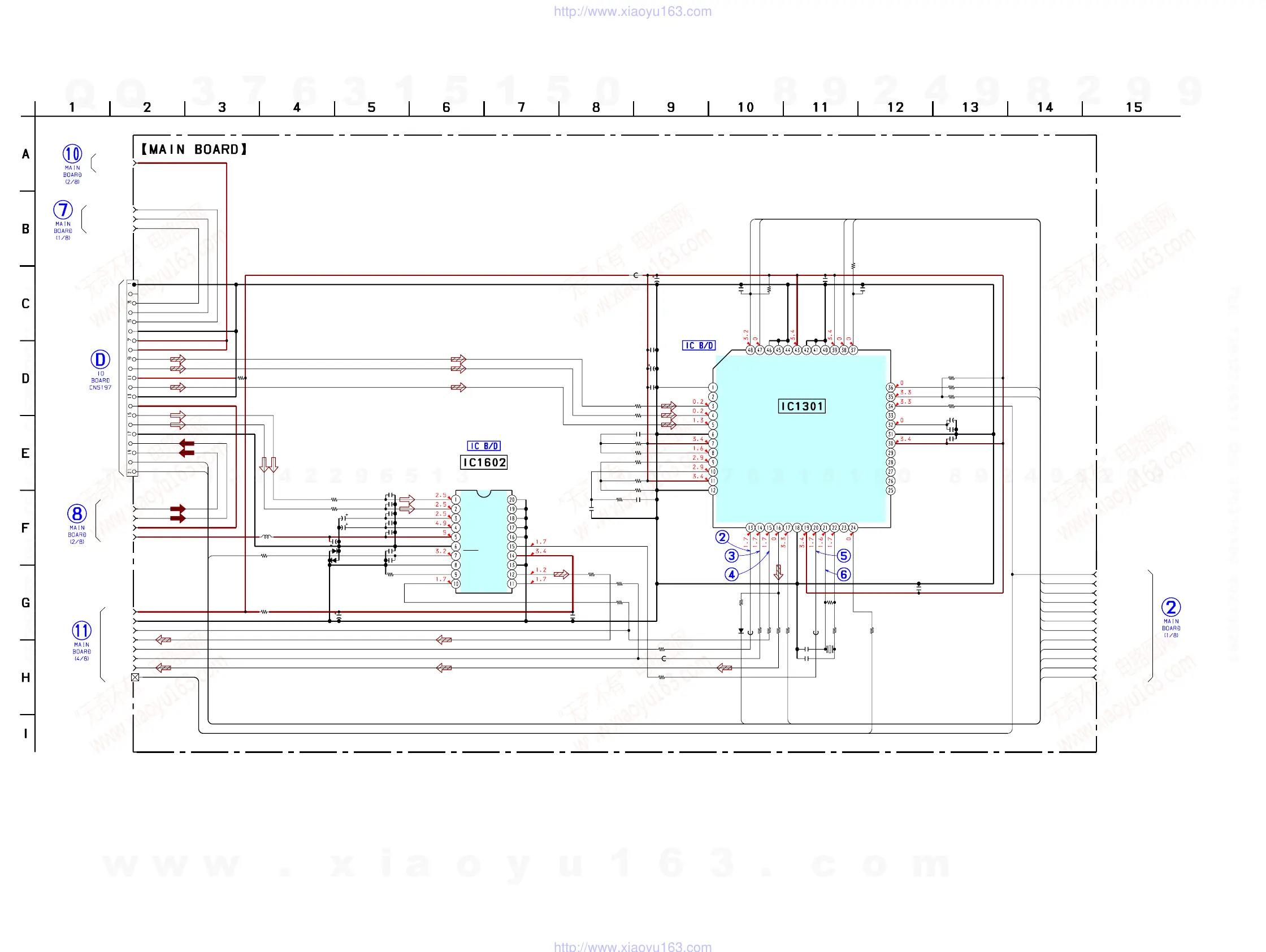The image size is (1266, 952).
Task: Open the xiaoyu163.com link at top
Action: click(632, 11)
